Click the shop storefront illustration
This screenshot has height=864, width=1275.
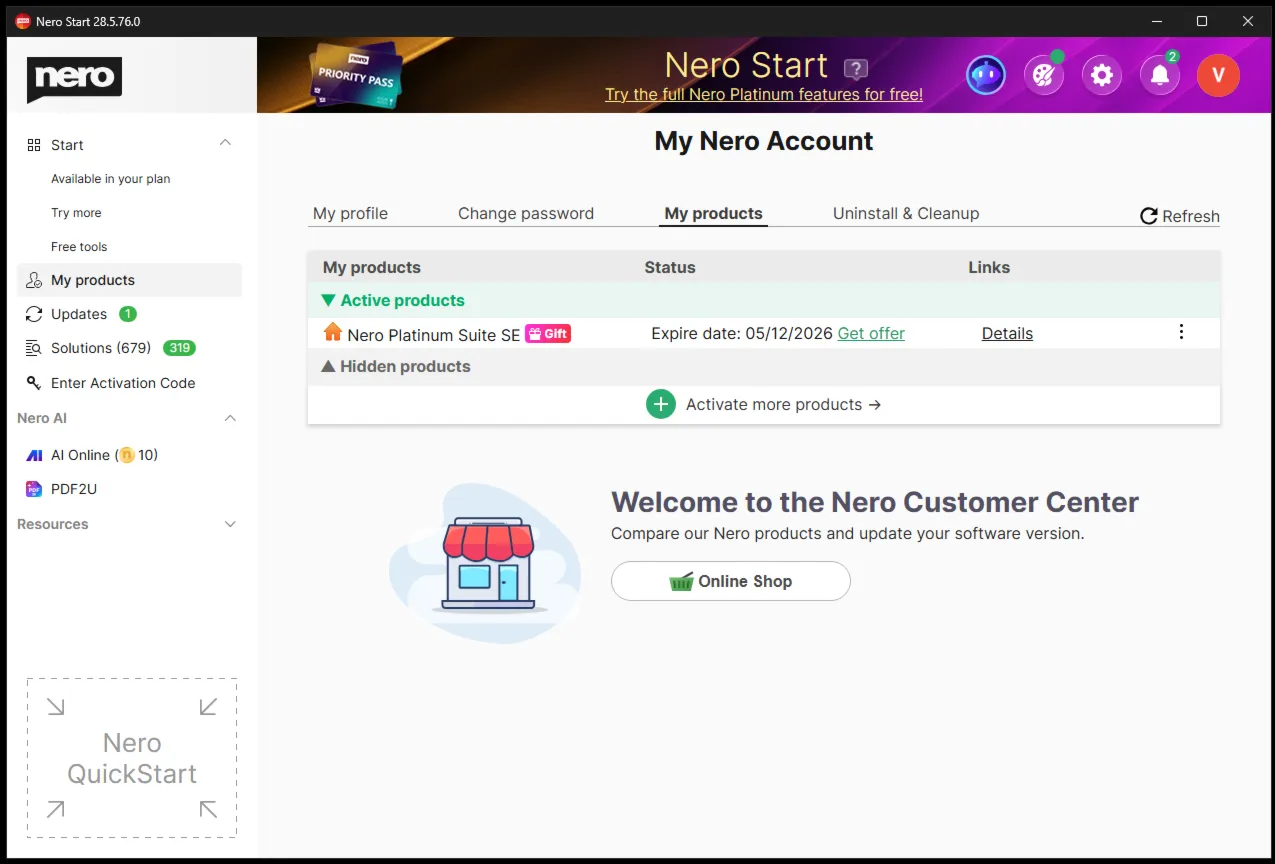pyautogui.click(x=488, y=563)
